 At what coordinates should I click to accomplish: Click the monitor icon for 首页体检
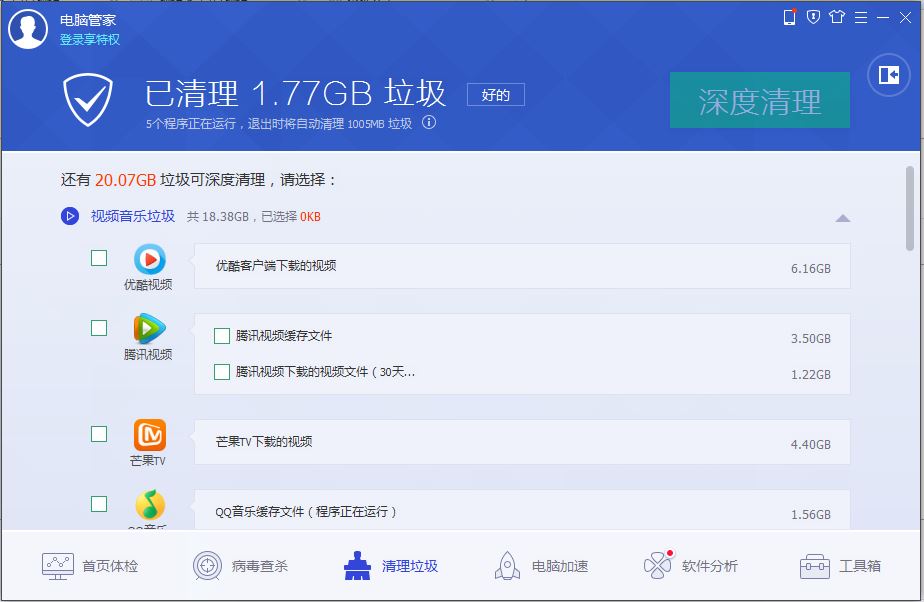click(x=58, y=566)
